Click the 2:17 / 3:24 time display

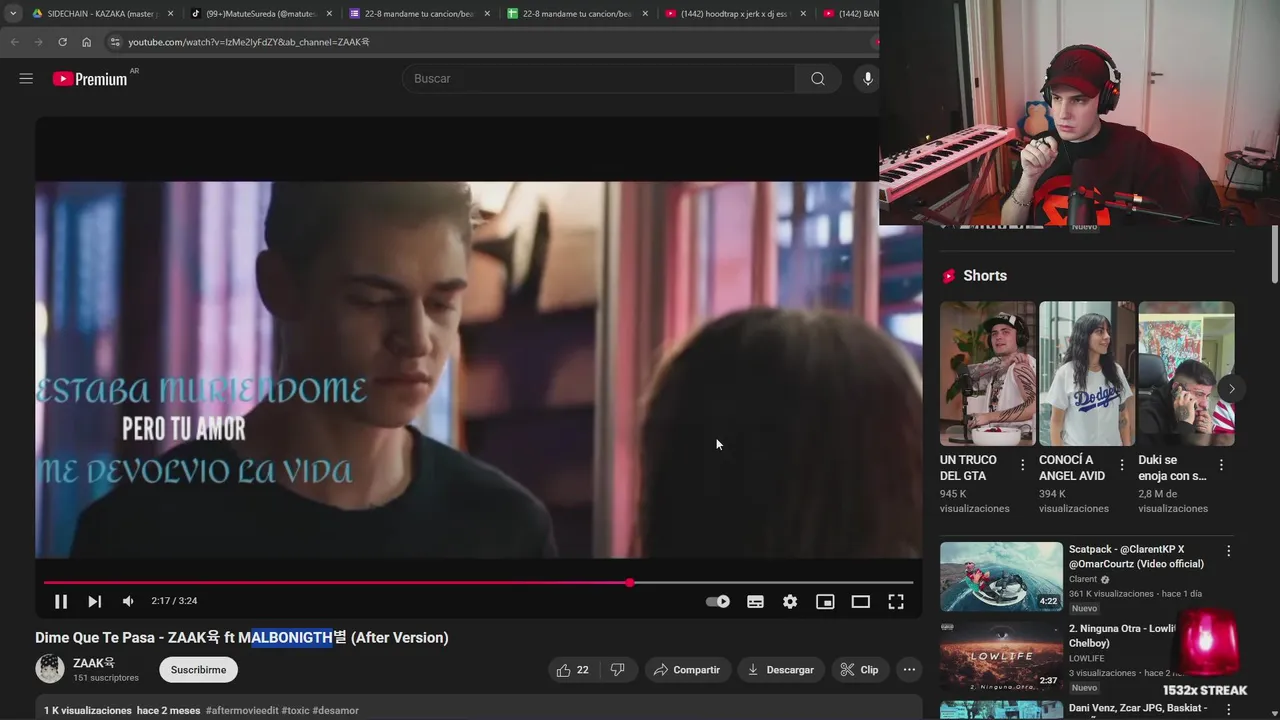click(x=174, y=601)
